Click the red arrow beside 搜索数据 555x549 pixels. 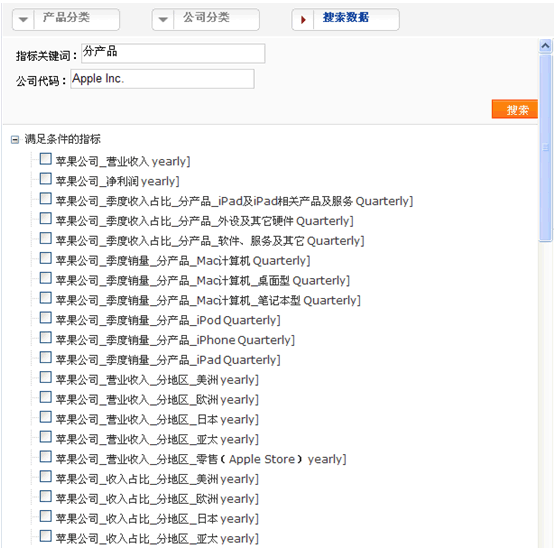point(303,19)
